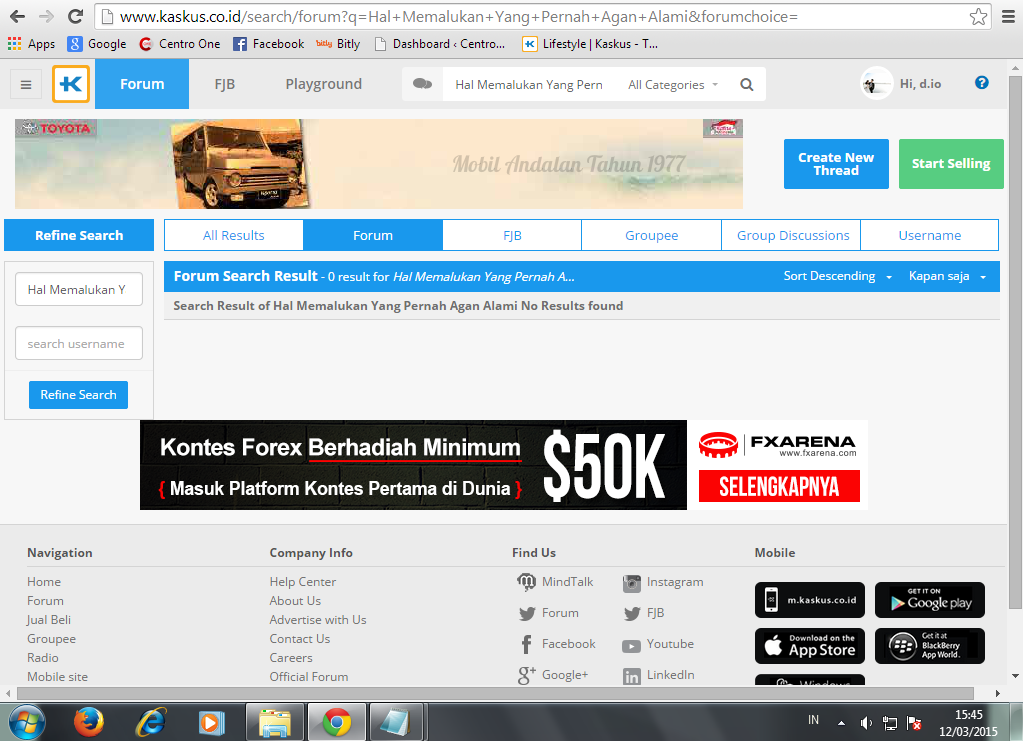Open the Sort Descending dropdown
The height and width of the screenshot is (741, 1023).
click(x=838, y=276)
